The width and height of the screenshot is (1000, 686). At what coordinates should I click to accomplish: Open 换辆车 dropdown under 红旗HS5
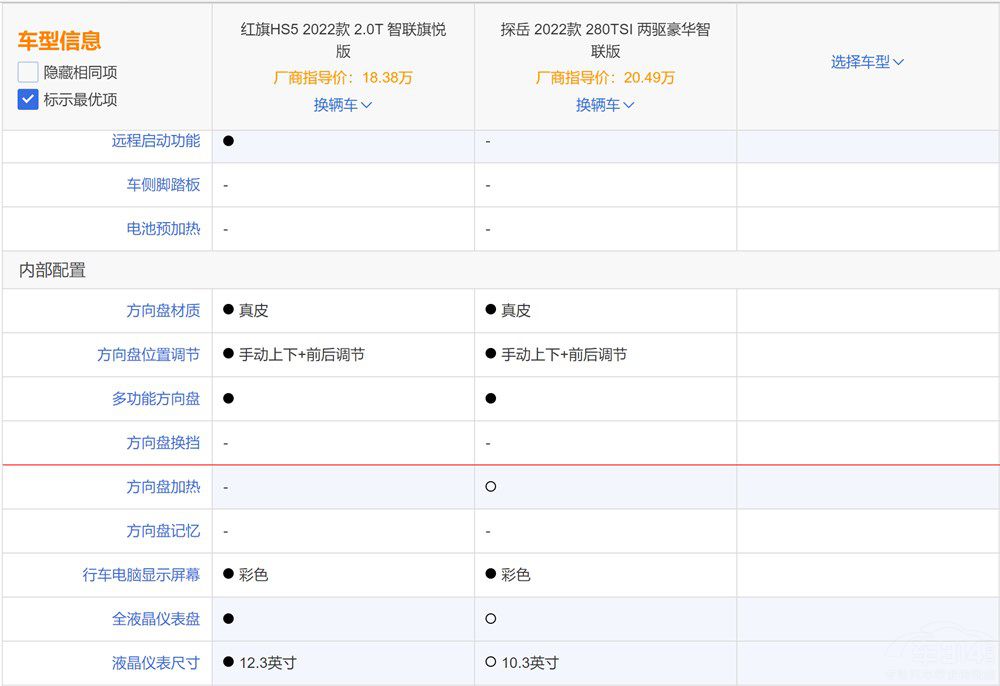343,104
